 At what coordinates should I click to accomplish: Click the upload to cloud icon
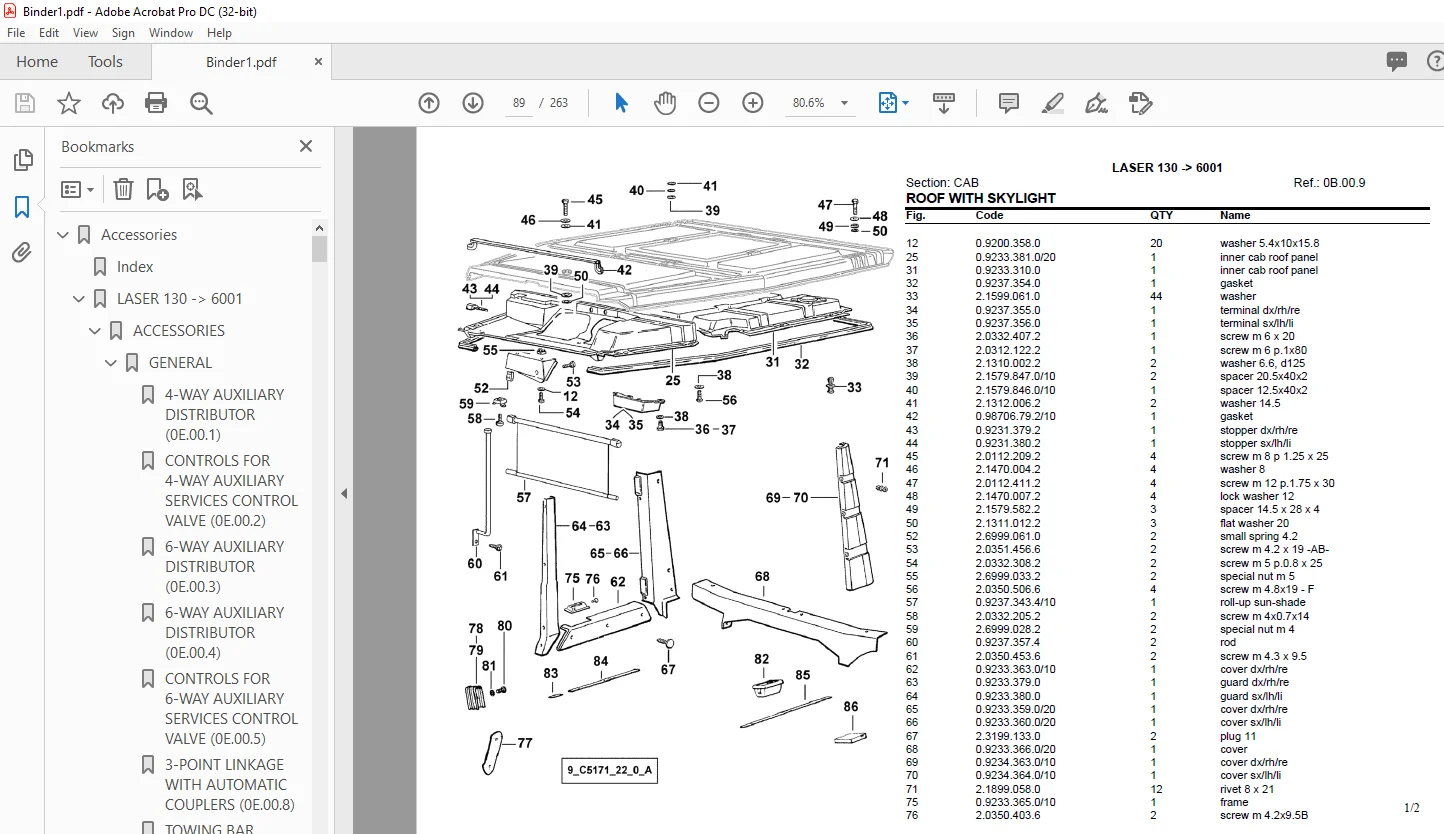pos(113,103)
